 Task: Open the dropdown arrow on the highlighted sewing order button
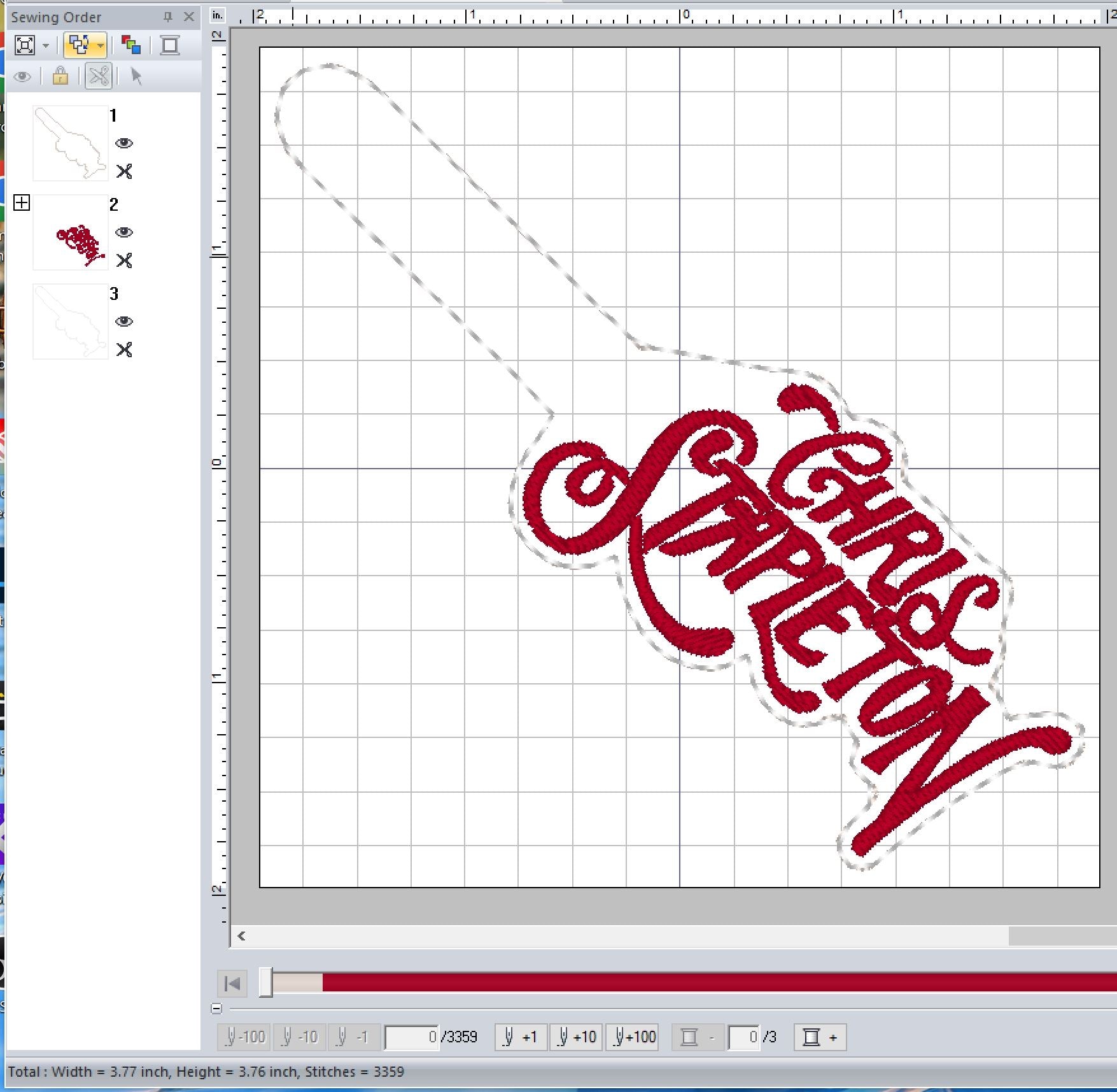click(101, 46)
